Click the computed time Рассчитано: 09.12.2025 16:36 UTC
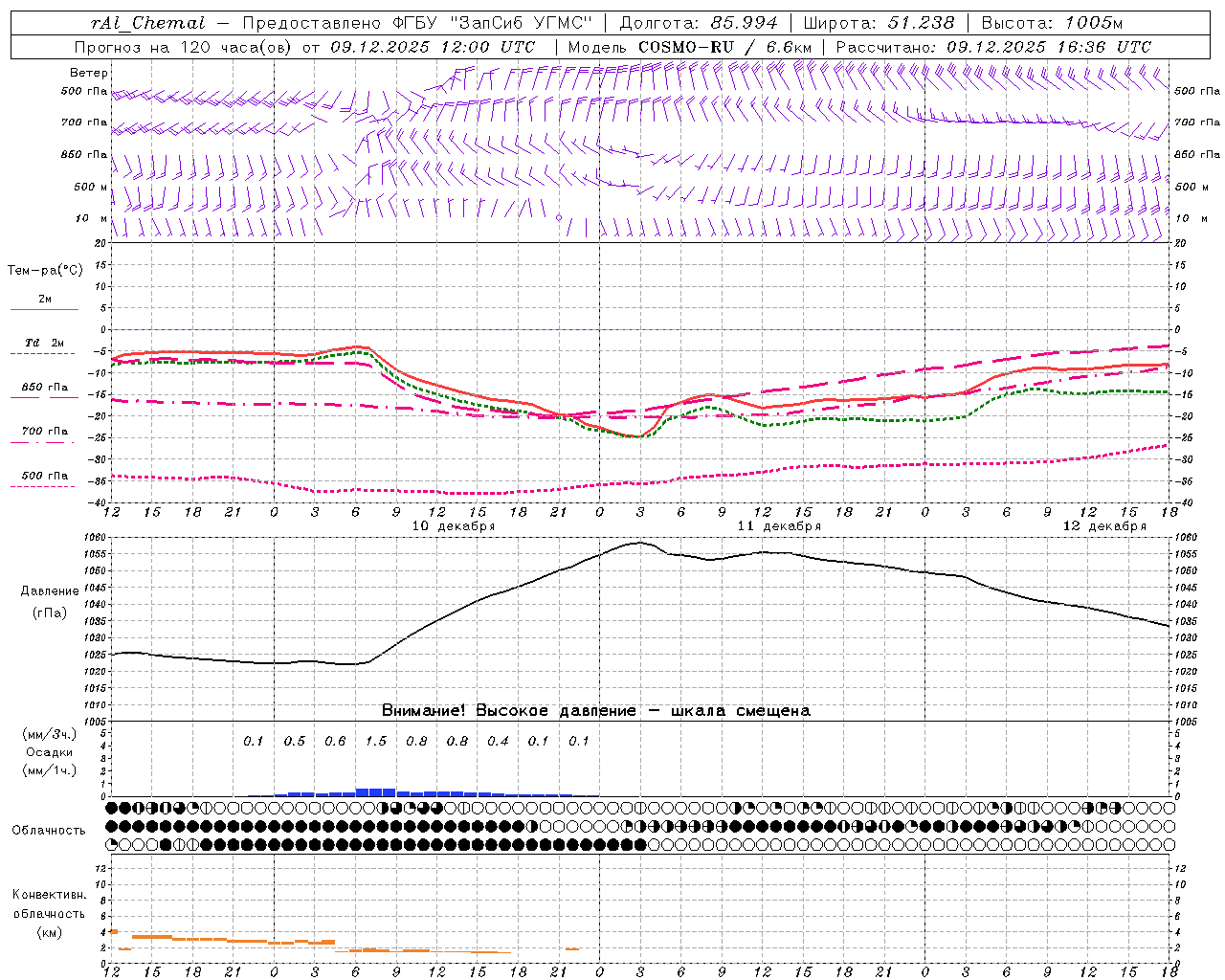Image resolution: width=1225 pixels, height=980 pixels. tap(993, 47)
